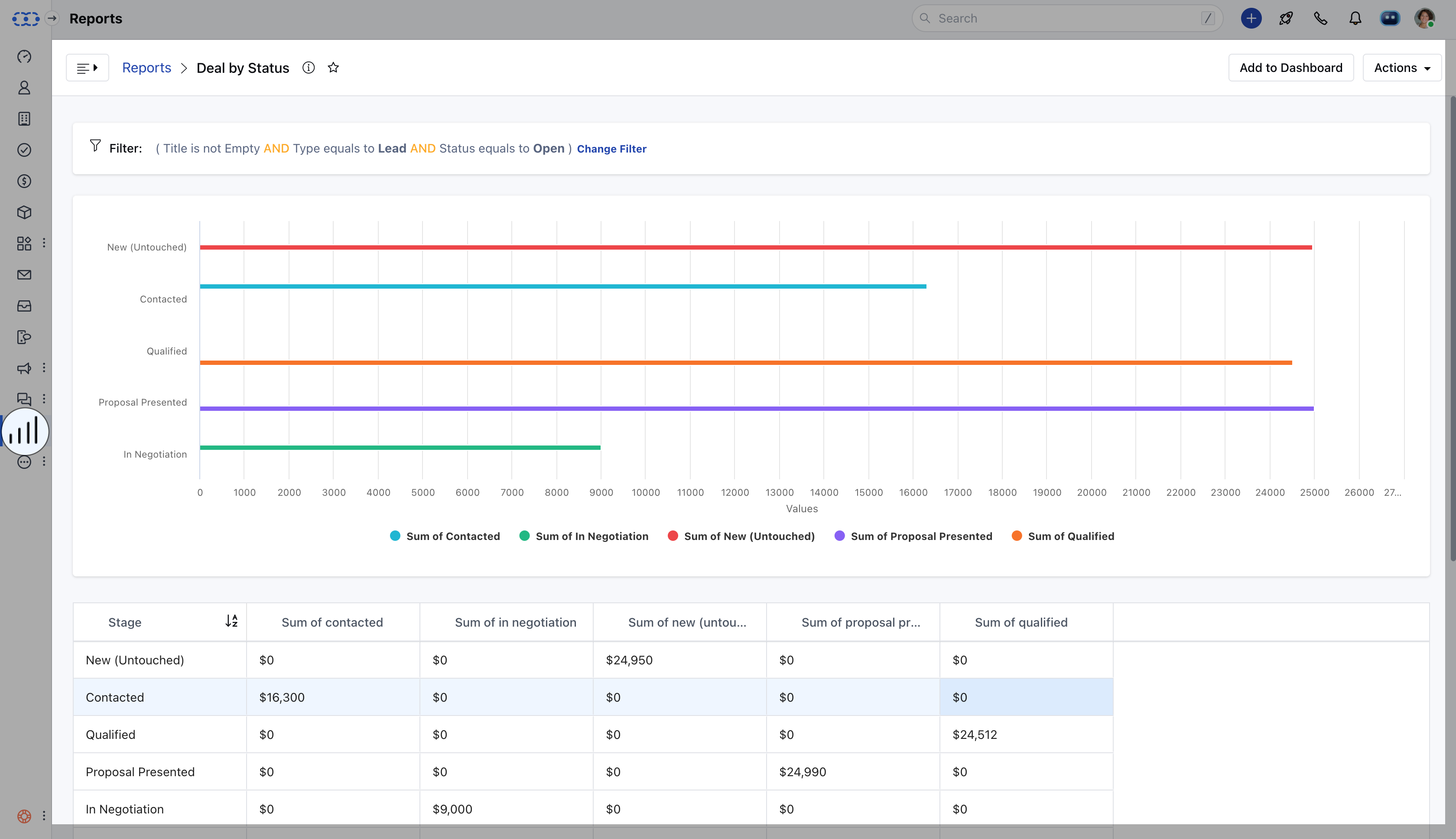This screenshot has width=1456, height=839.
Task: Click the Contacted row stage cell
Action: 159,697
